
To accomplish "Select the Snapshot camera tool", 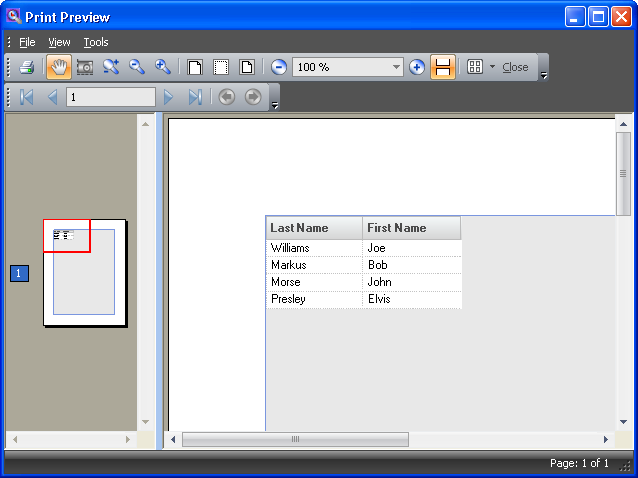I will tap(85, 67).
